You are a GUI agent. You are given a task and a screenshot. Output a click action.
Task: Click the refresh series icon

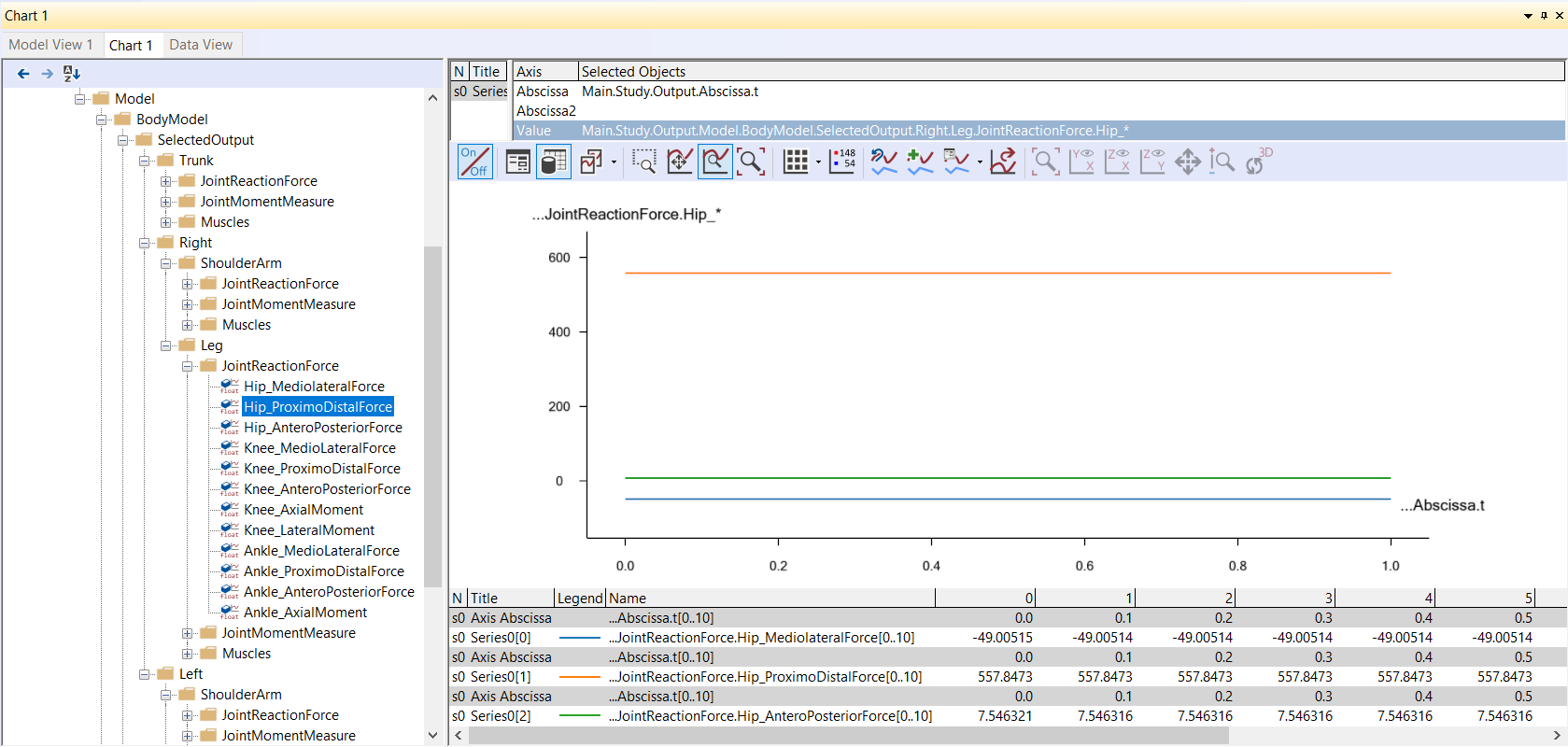[884, 162]
